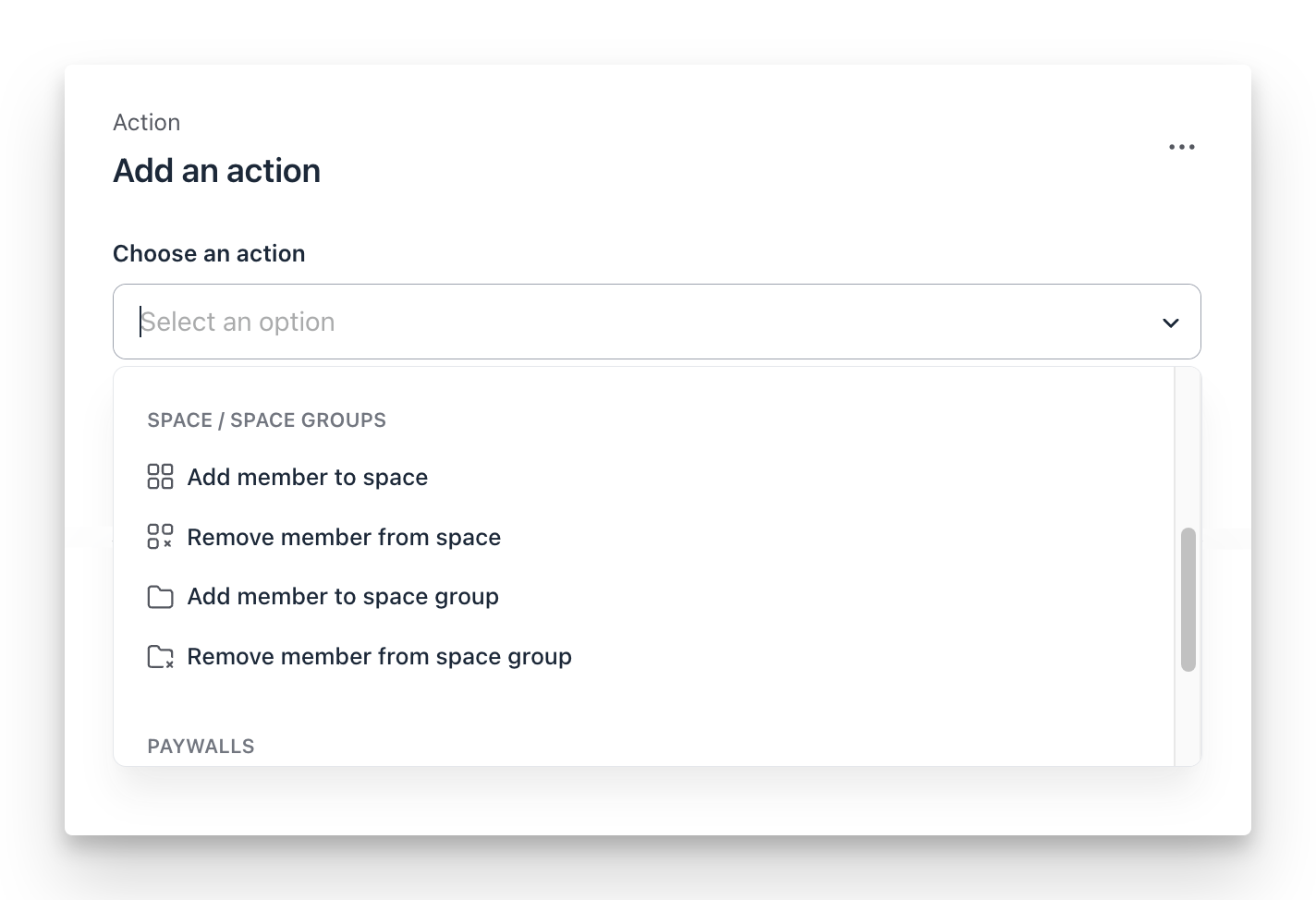Click the folder icon beside Add member to space group
The width and height of the screenshot is (1316, 900).
pos(160,596)
